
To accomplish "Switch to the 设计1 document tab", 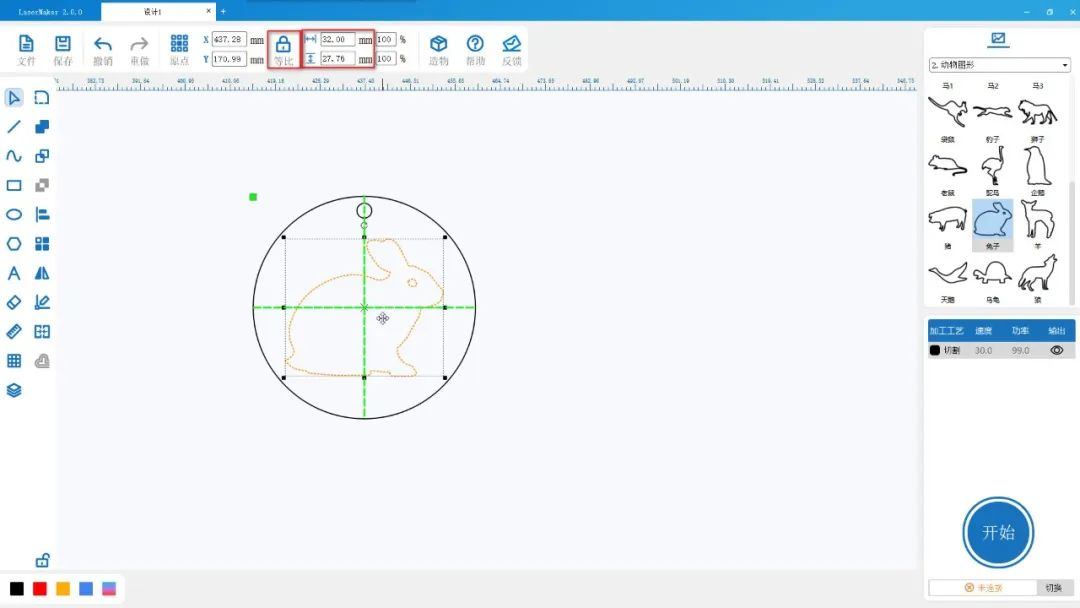I will (x=152, y=12).
